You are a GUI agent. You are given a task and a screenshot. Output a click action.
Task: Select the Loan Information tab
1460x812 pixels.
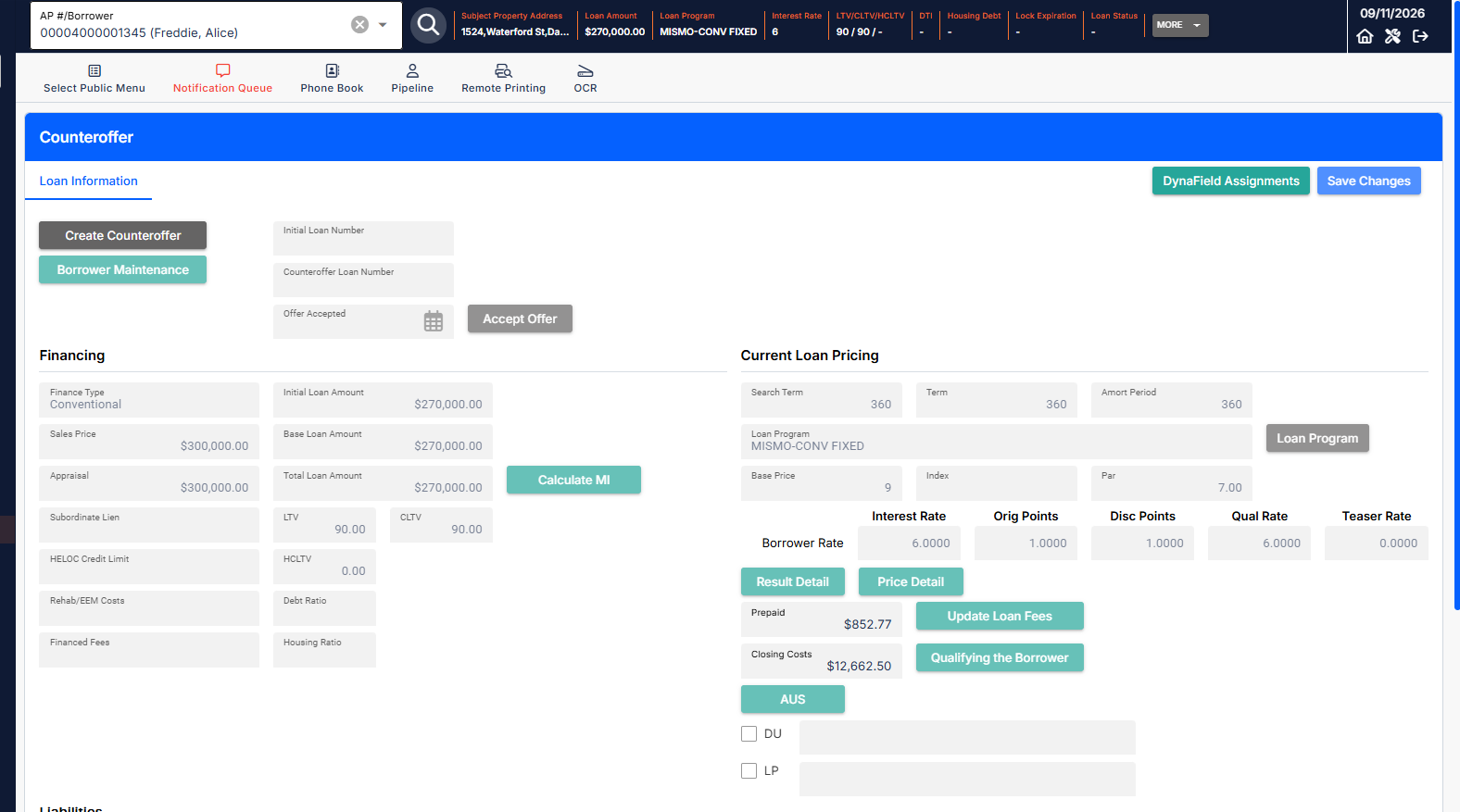click(88, 181)
